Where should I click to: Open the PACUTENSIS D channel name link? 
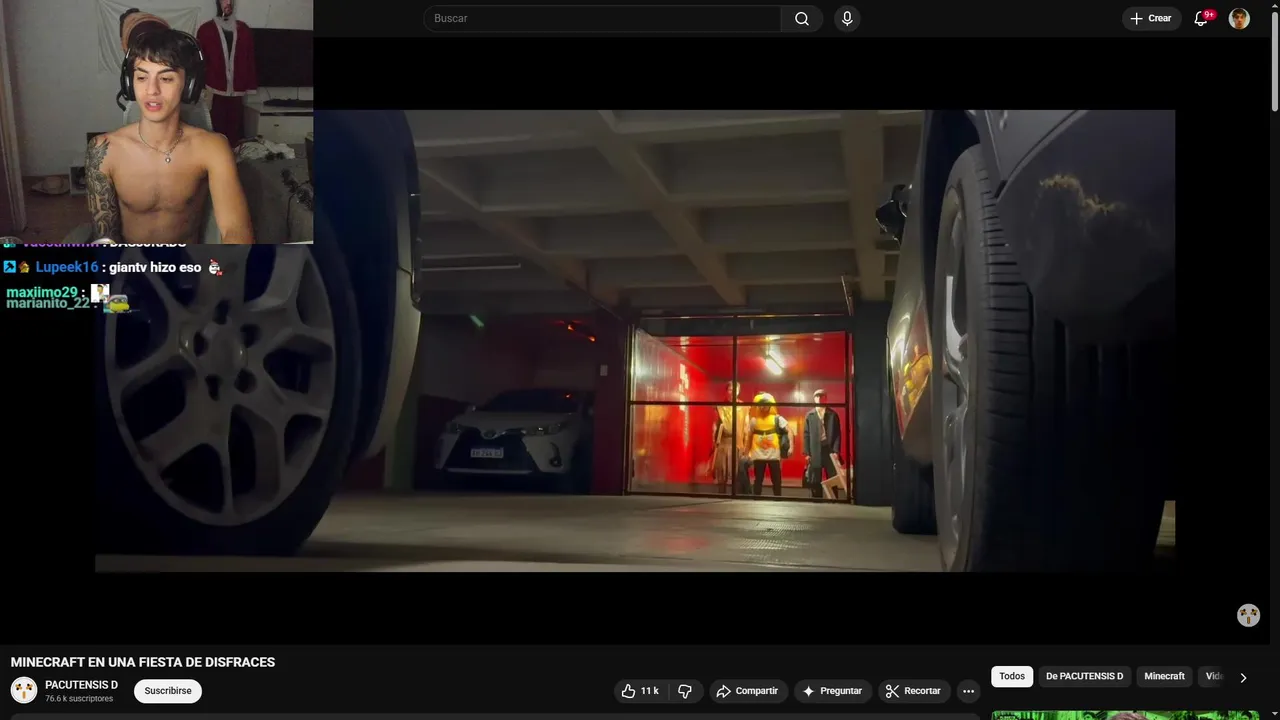(x=81, y=685)
